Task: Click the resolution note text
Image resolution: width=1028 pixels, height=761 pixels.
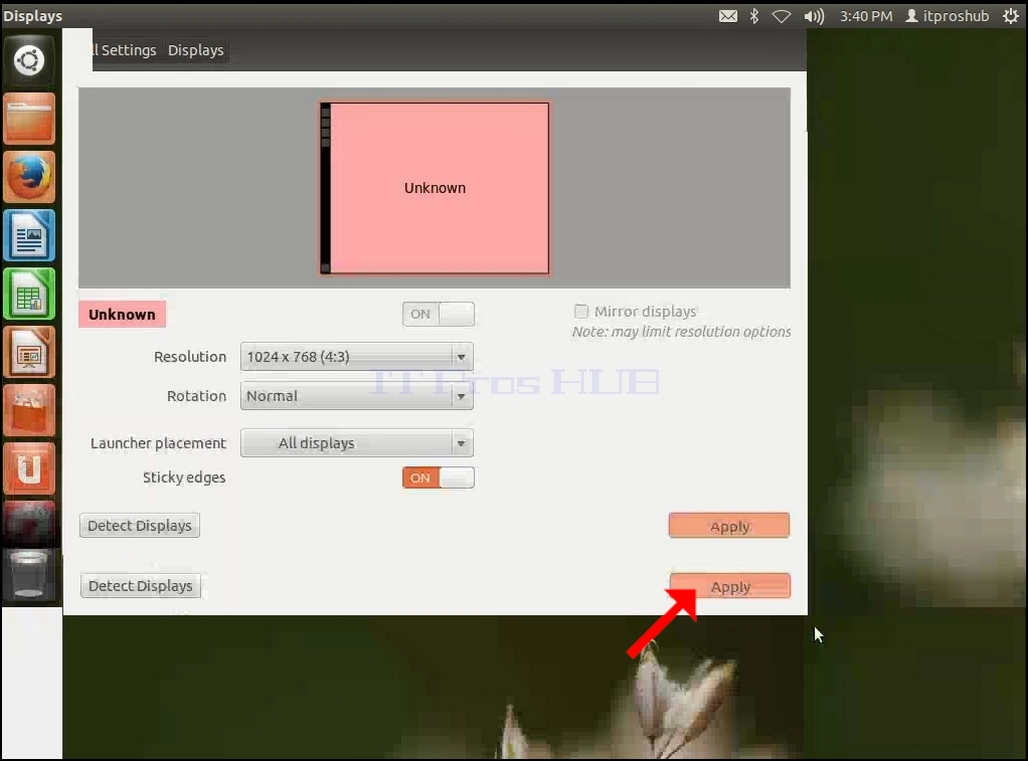Action: pos(681,332)
